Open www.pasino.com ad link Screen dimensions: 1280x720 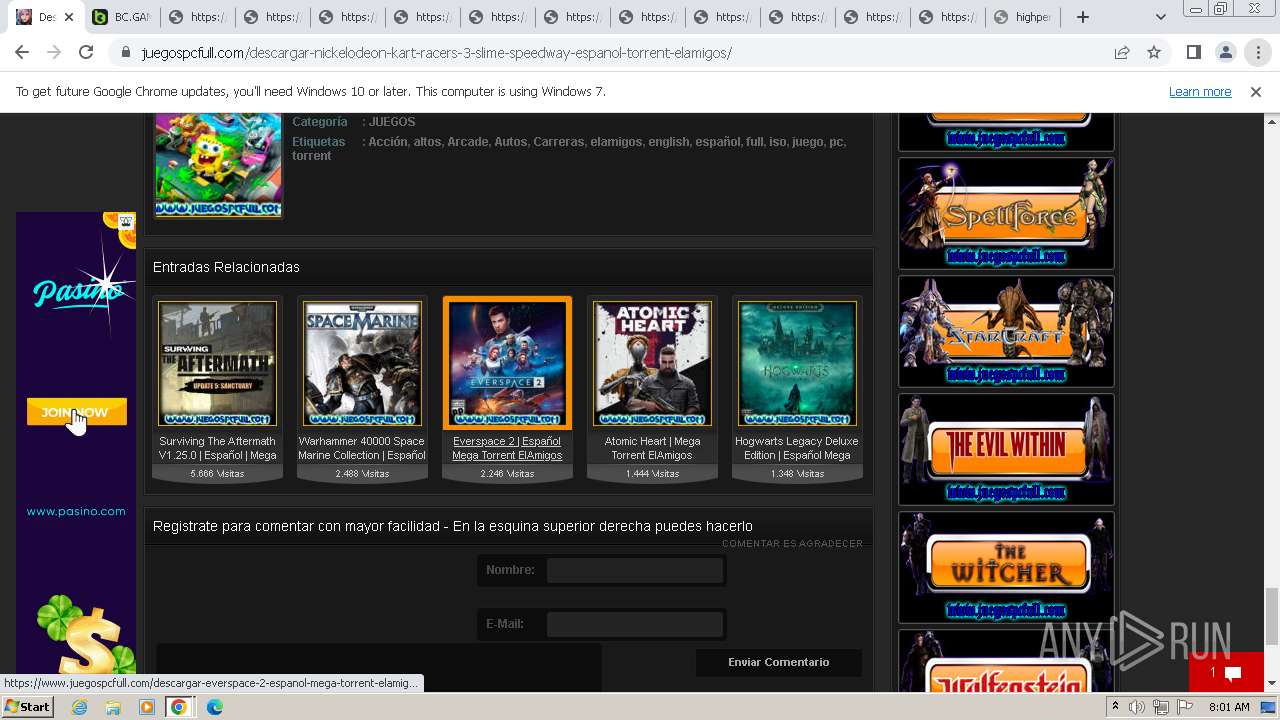coord(76,511)
